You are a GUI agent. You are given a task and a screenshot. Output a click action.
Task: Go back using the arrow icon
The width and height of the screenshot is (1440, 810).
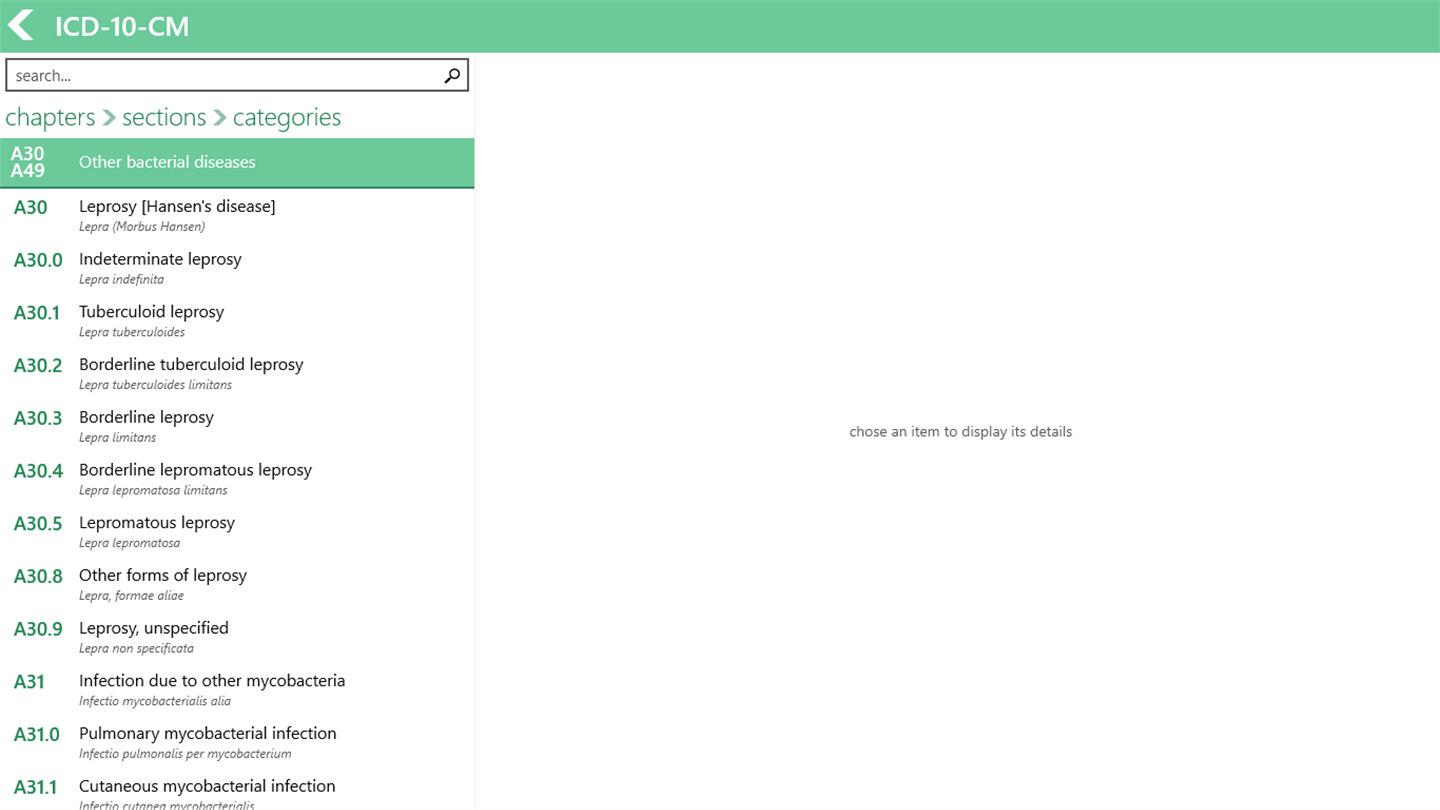click(21, 25)
